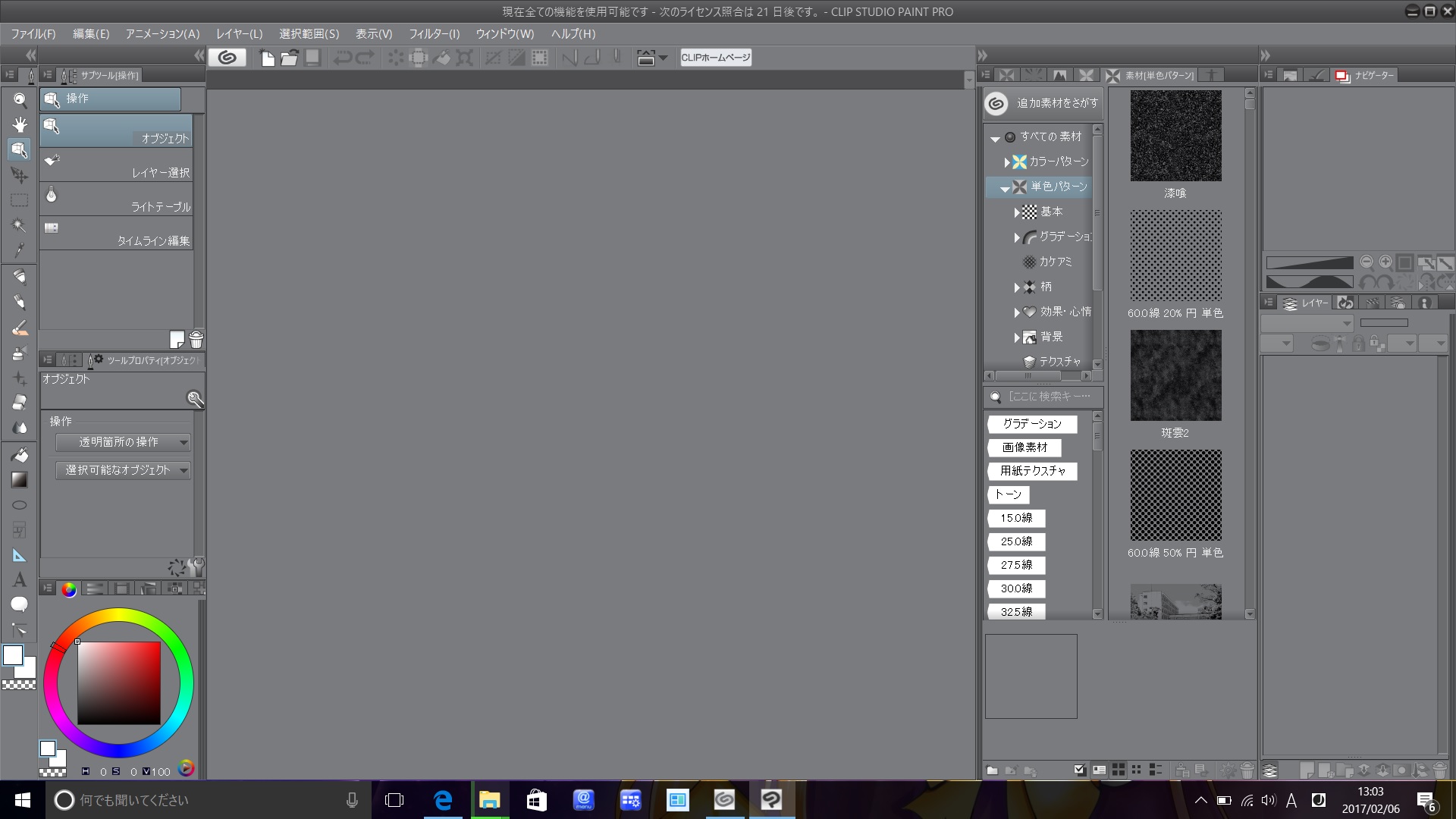Select the Eyedropper tool
1456x819 pixels.
click(20, 250)
